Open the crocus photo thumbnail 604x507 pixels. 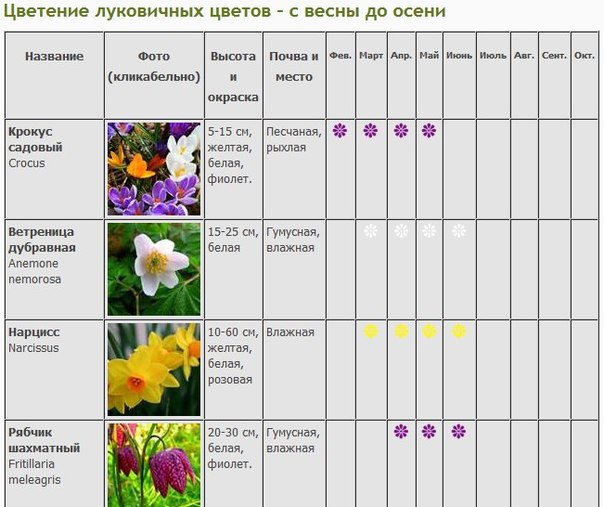point(154,169)
